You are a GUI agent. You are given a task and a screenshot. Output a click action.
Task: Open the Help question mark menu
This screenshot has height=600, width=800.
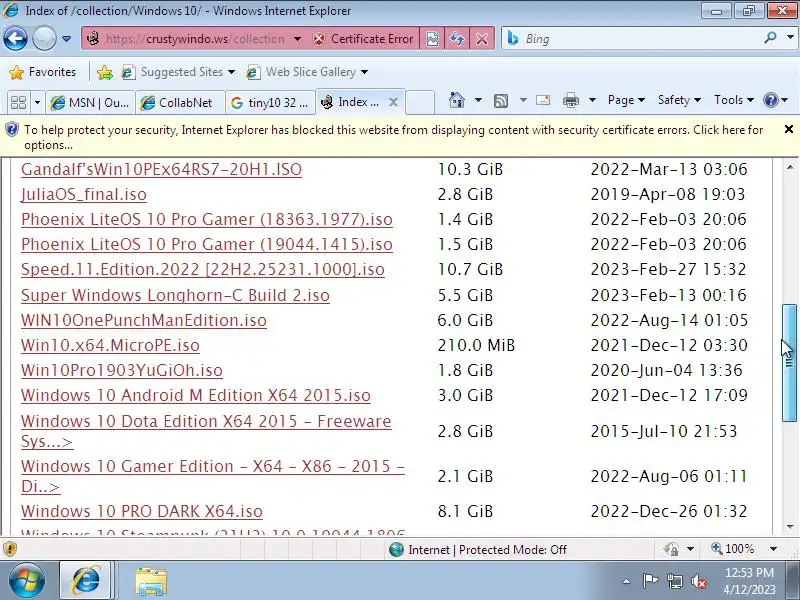pos(776,100)
